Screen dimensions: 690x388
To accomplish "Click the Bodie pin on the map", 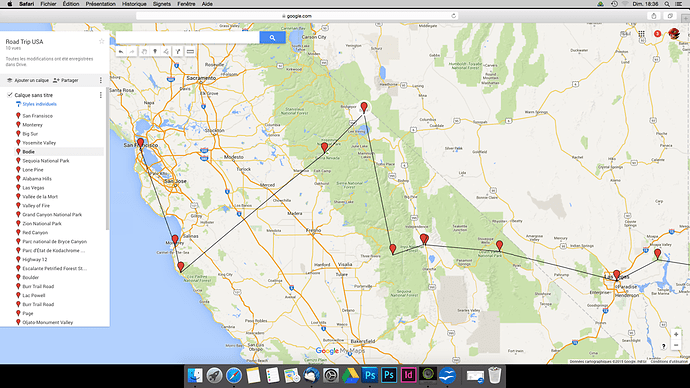I will (364, 107).
